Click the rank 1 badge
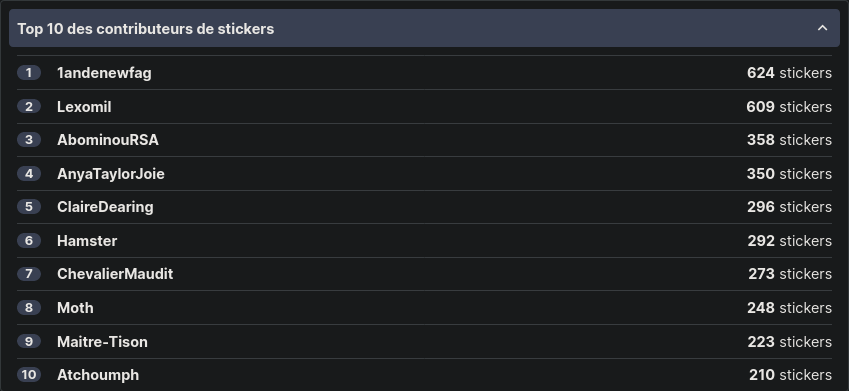The width and height of the screenshot is (849, 391). 29,73
